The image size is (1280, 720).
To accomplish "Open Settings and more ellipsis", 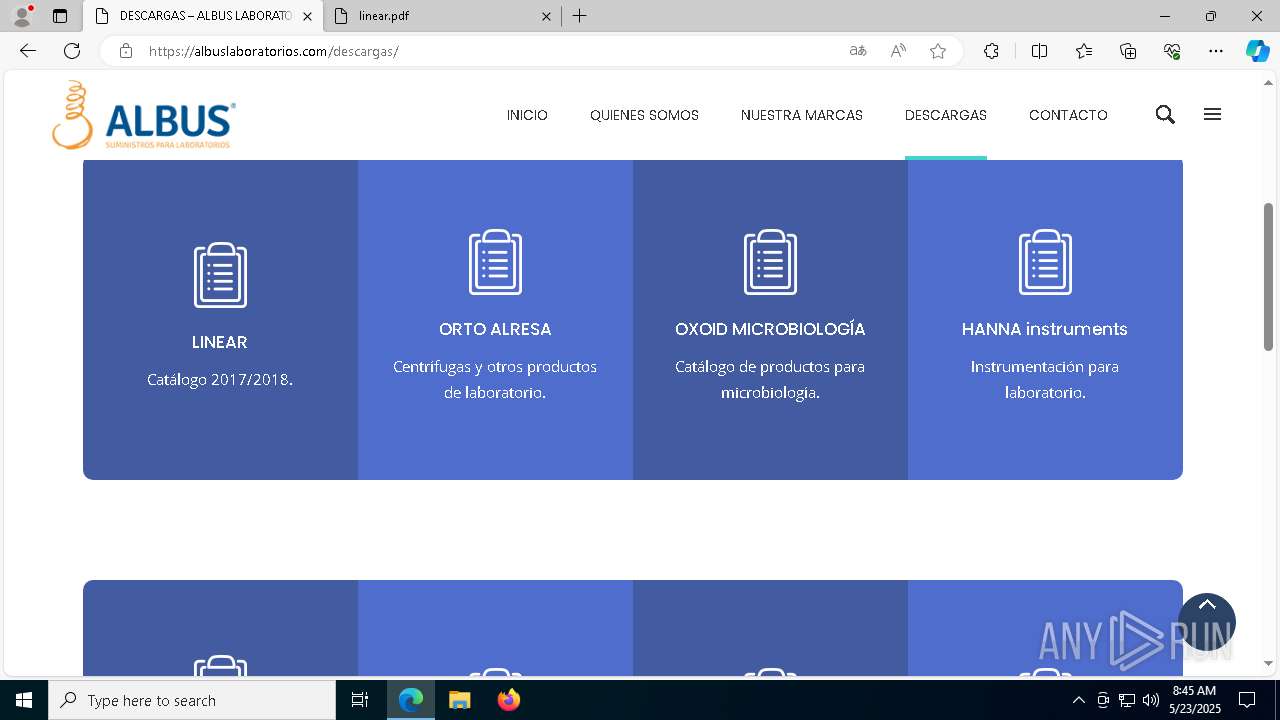I will tap(1216, 51).
